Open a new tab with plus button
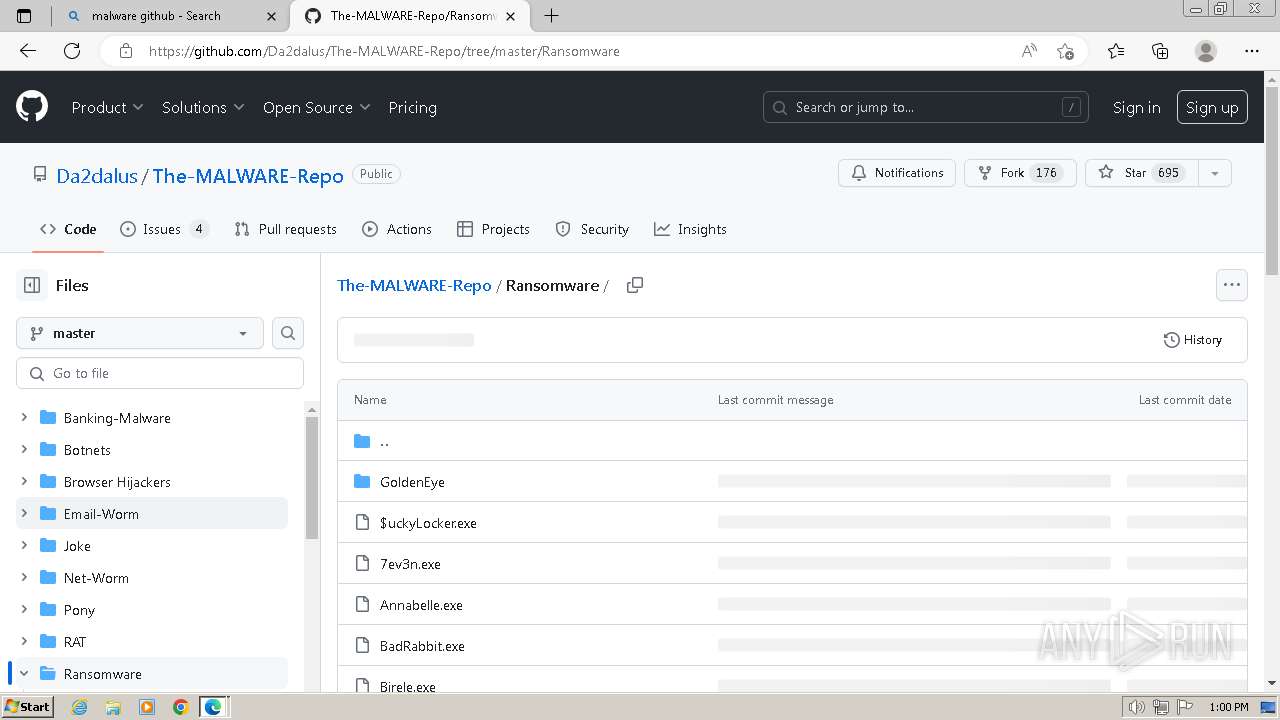Image resolution: width=1280 pixels, height=720 pixels. point(551,16)
